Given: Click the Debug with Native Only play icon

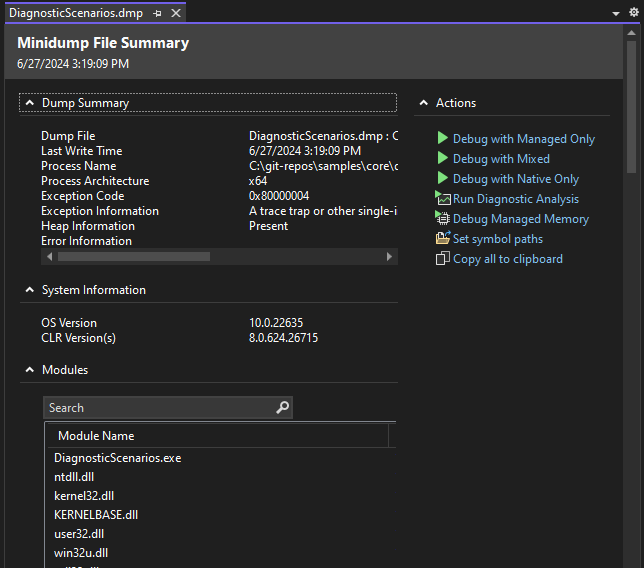Looking at the screenshot, I should point(443,179).
